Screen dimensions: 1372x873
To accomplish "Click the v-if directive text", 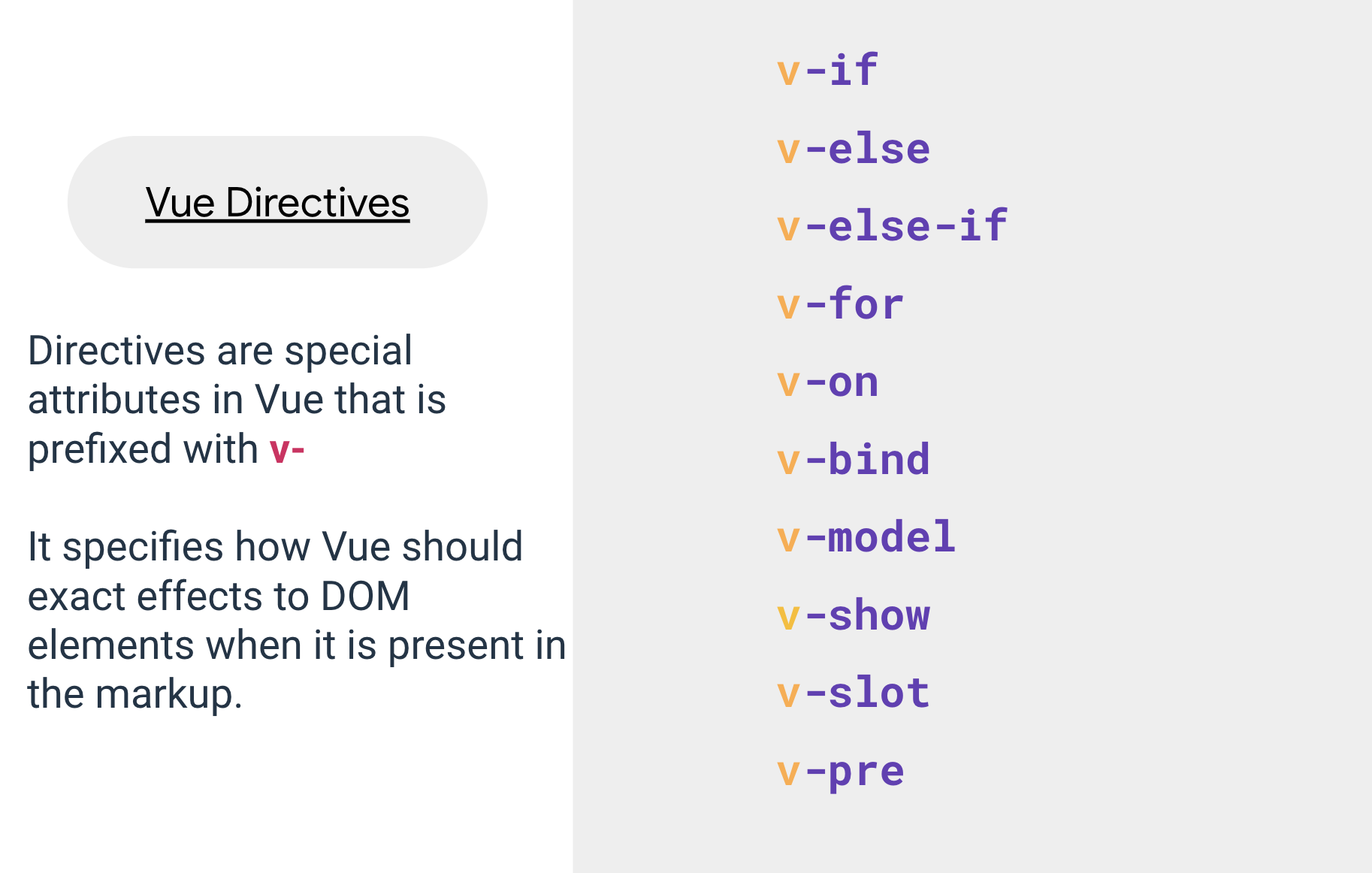I will (x=827, y=71).
